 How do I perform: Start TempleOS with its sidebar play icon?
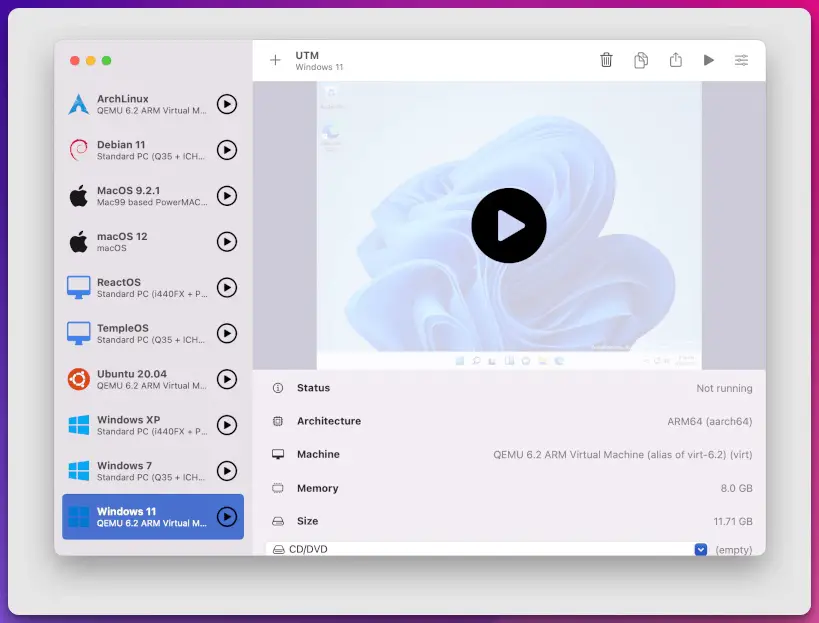tap(225, 333)
